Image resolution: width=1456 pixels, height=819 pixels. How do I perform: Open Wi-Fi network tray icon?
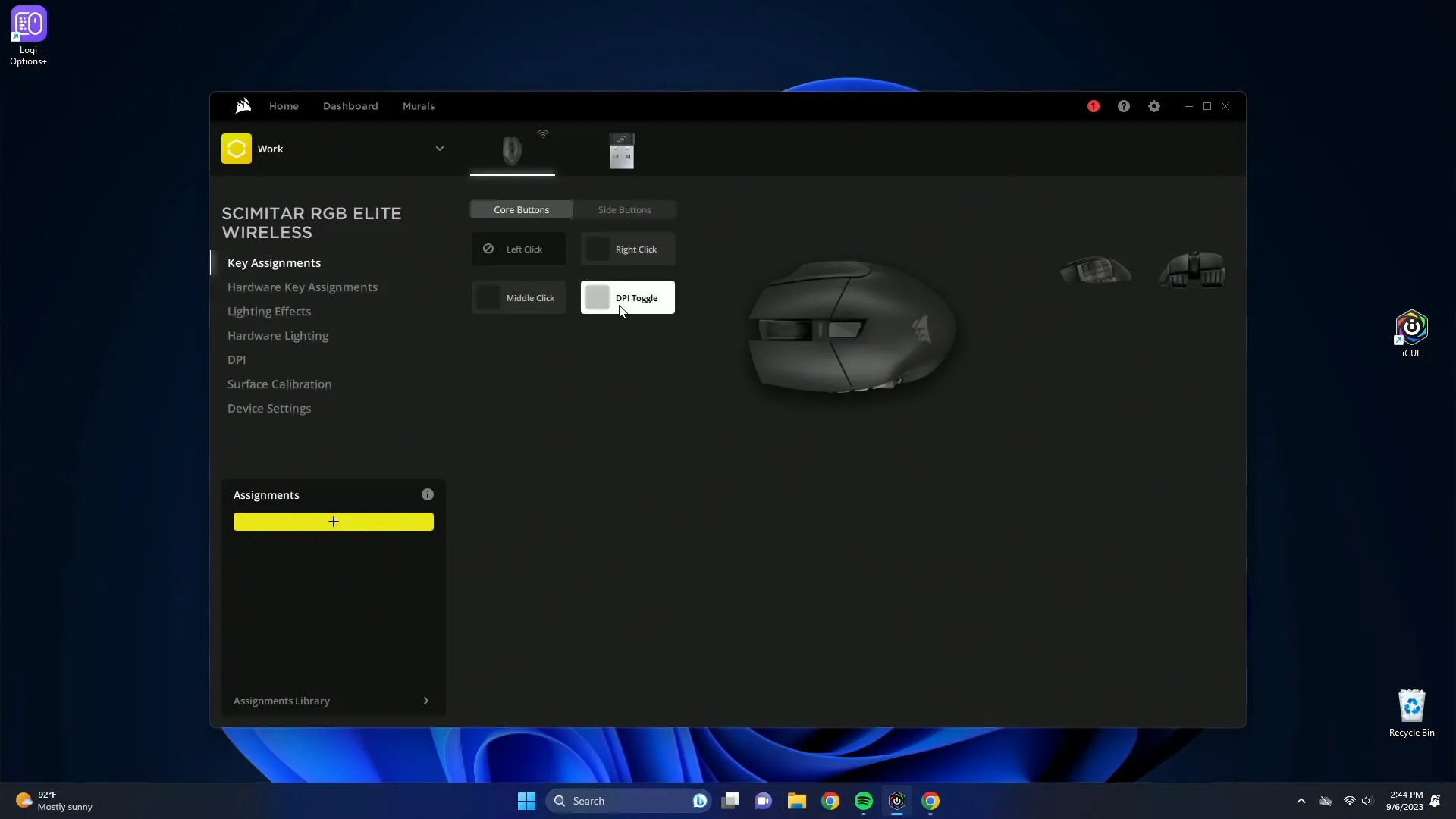tap(1349, 801)
